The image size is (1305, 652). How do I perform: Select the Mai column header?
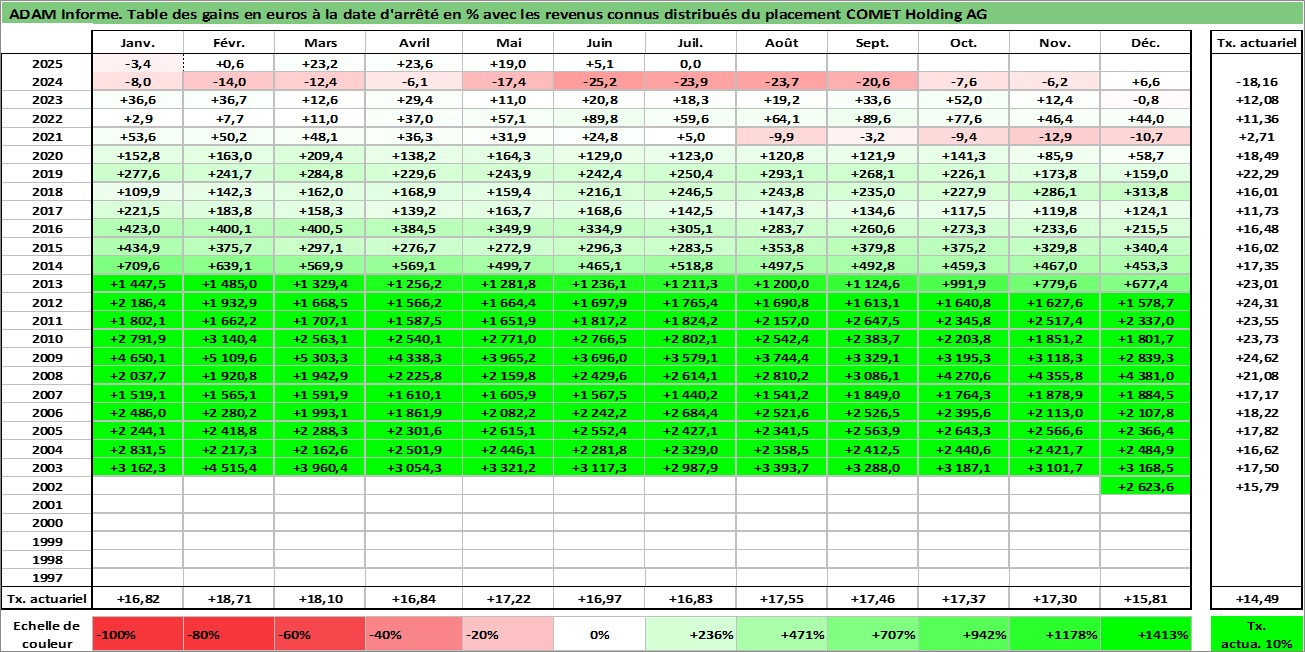[x=507, y=44]
